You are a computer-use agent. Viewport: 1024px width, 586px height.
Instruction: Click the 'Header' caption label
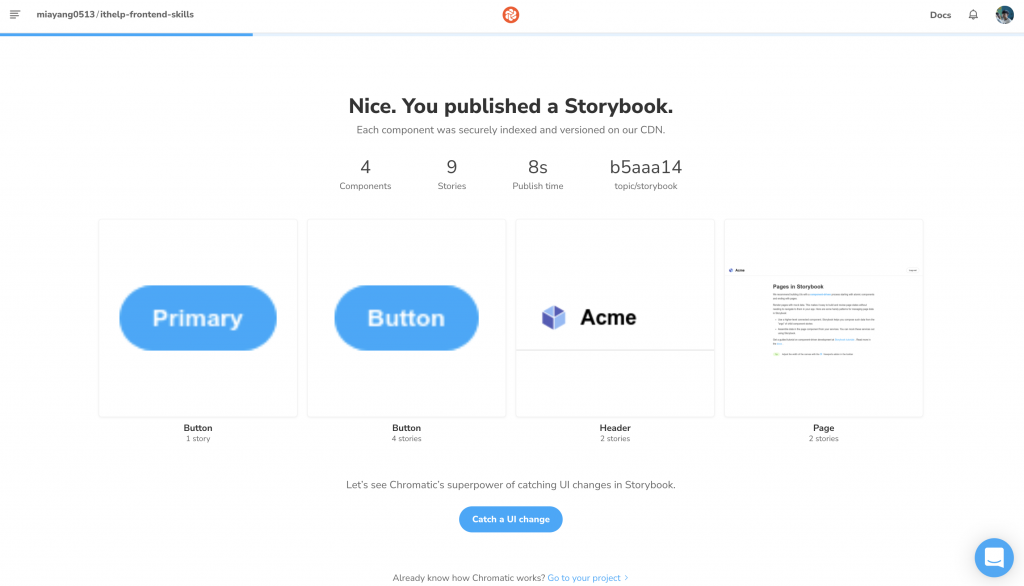(x=615, y=428)
